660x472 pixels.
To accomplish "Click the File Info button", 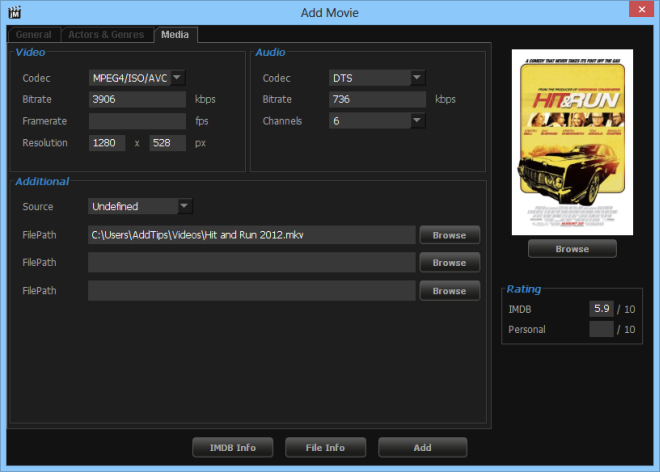I will [x=325, y=448].
